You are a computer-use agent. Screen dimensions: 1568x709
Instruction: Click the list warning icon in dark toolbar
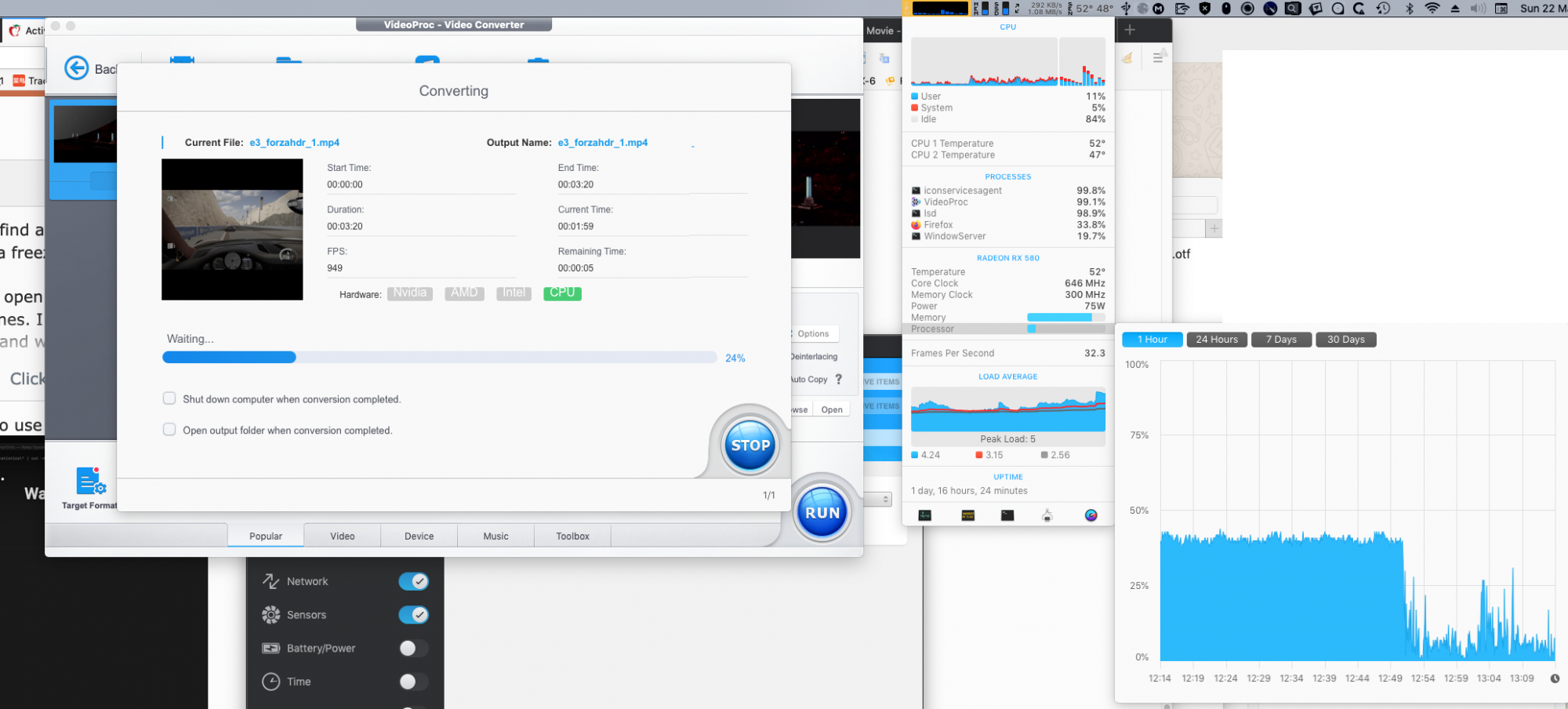pos(1159,56)
